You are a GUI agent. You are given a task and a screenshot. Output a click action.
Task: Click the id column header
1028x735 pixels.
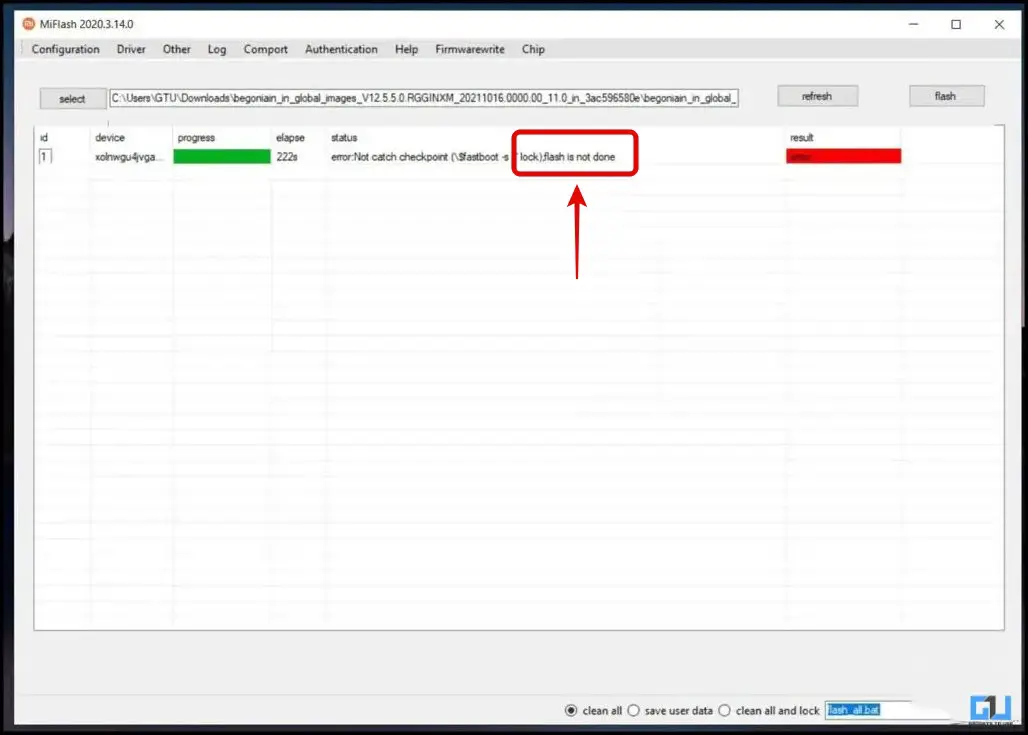pos(44,138)
